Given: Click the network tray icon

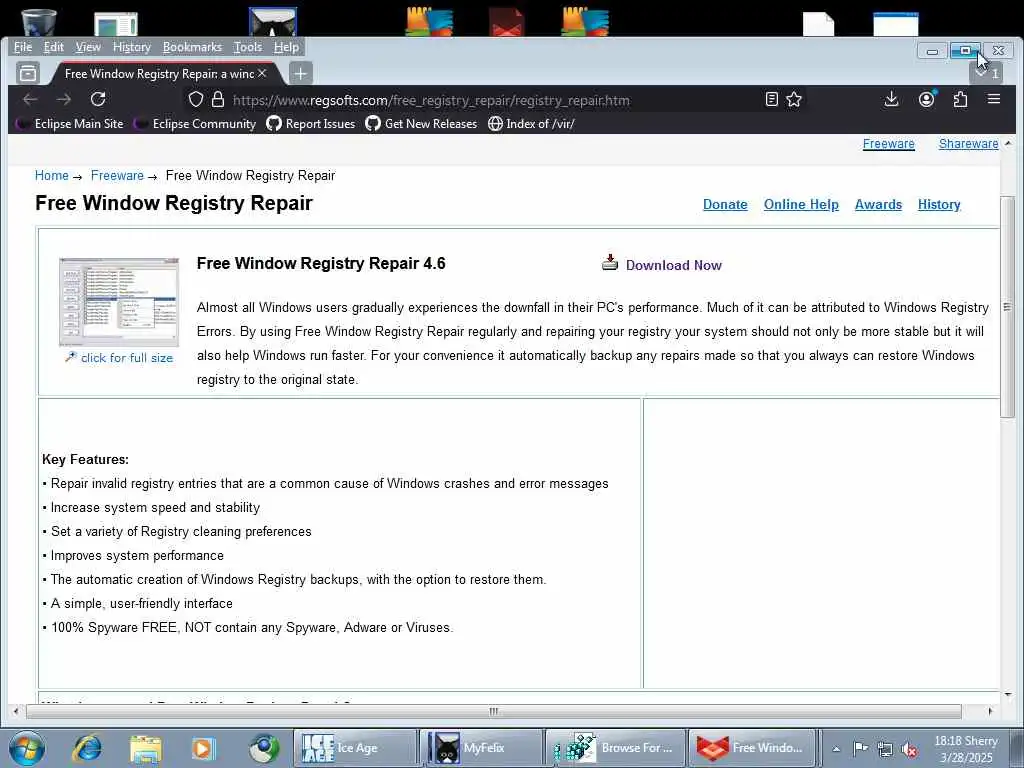Looking at the screenshot, I should pos(885,749).
